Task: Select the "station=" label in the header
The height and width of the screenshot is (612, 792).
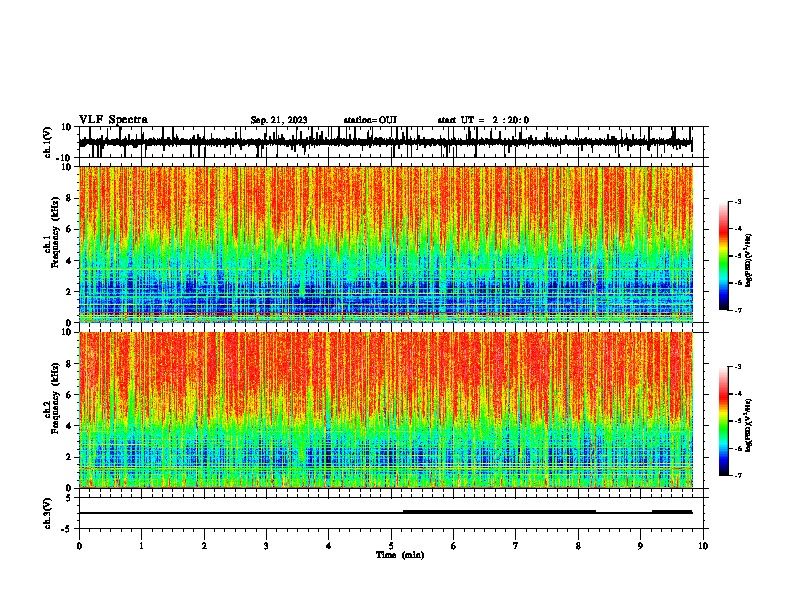Action: pos(361,120)
